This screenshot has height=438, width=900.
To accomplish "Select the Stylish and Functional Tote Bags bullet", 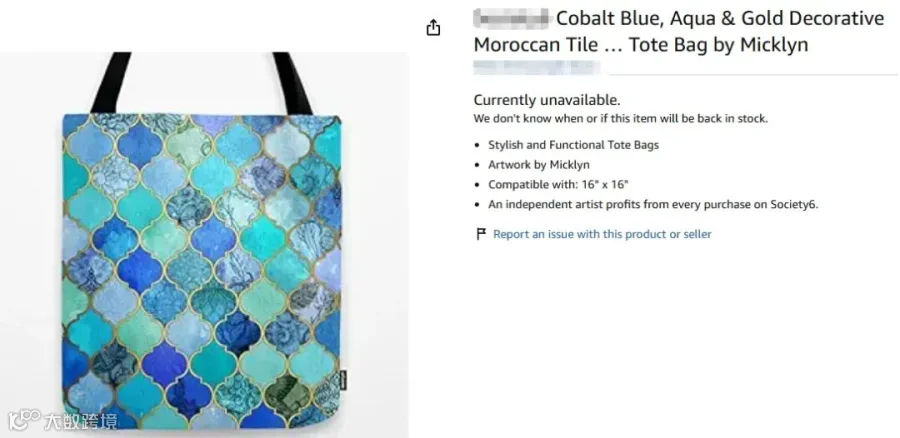I will pos(573,145).
